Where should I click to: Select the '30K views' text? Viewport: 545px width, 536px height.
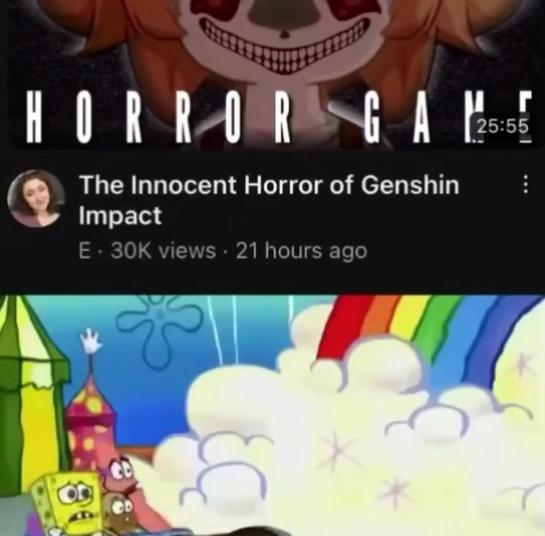tap(163, 251)
